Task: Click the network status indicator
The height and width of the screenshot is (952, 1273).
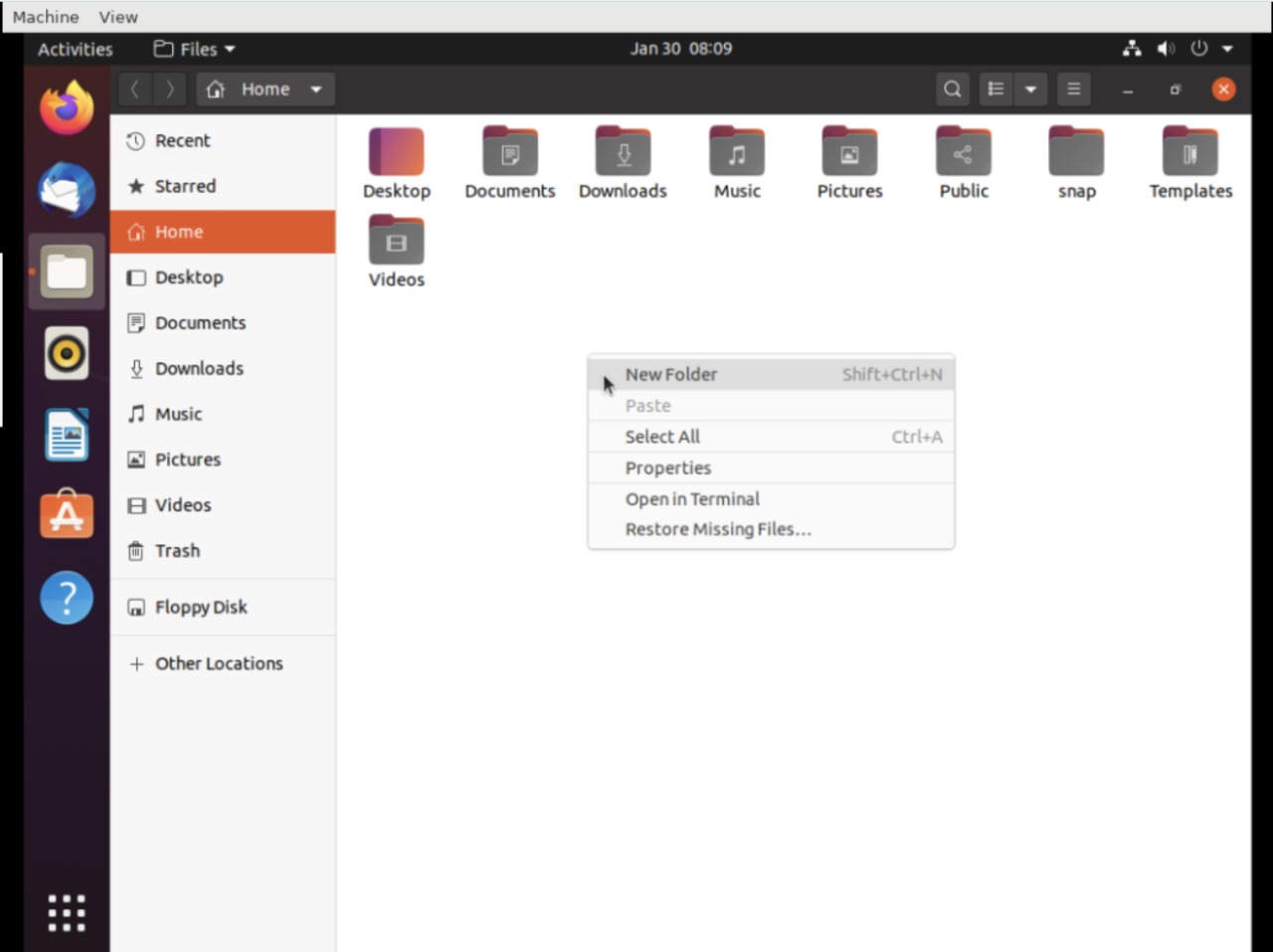Action: pyautogui.click(x=1132, y=48)
